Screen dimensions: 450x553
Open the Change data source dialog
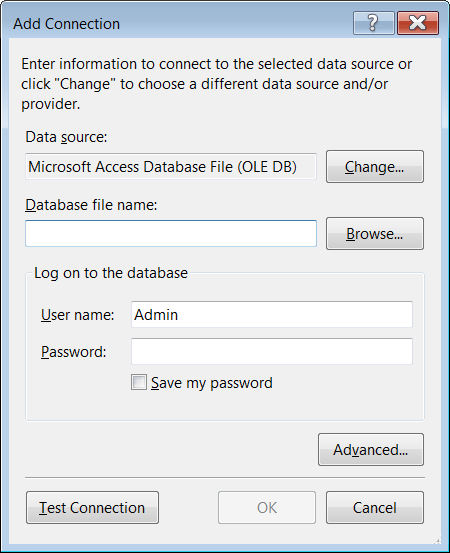pyautogui.click(x=375, y=166)
